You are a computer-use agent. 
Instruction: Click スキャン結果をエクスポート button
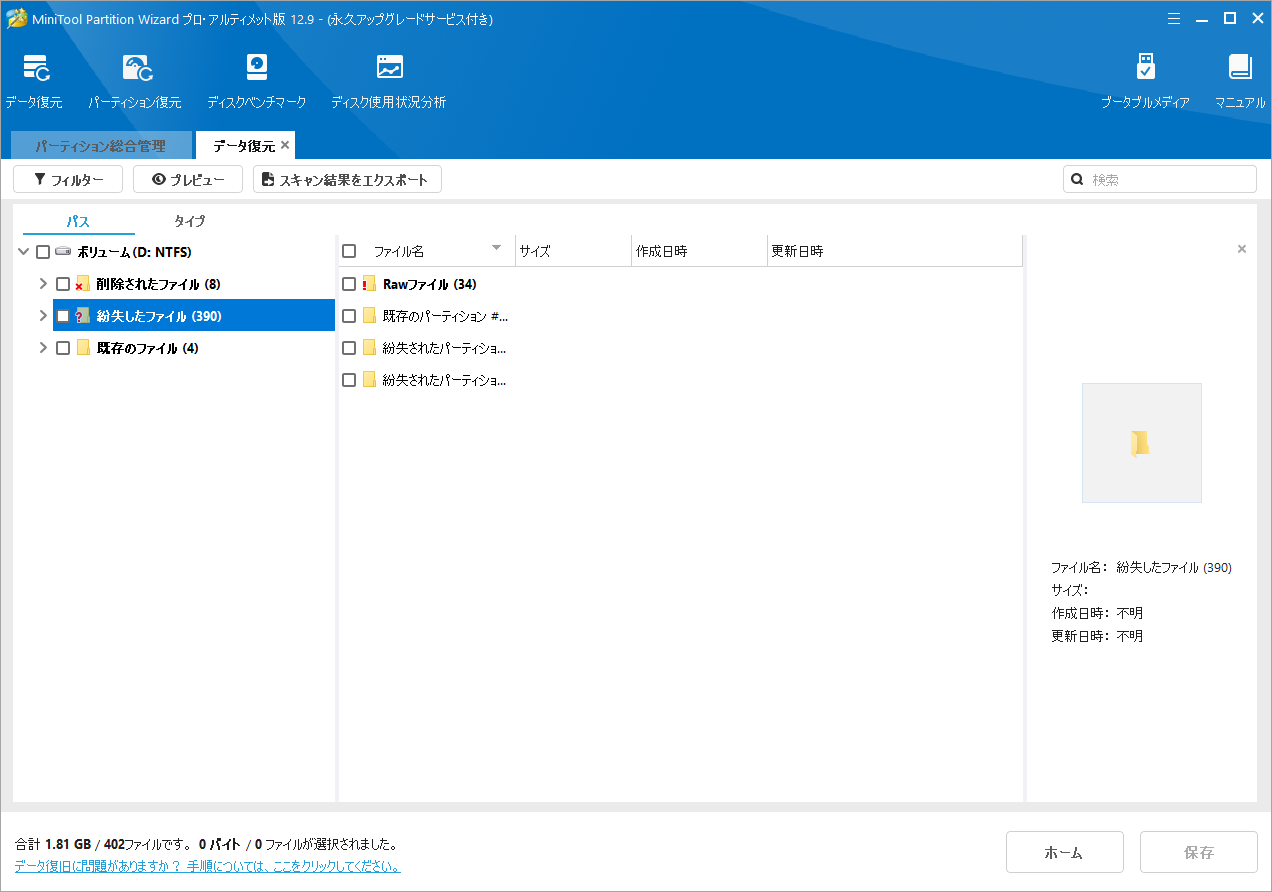[x=347, y=180]
